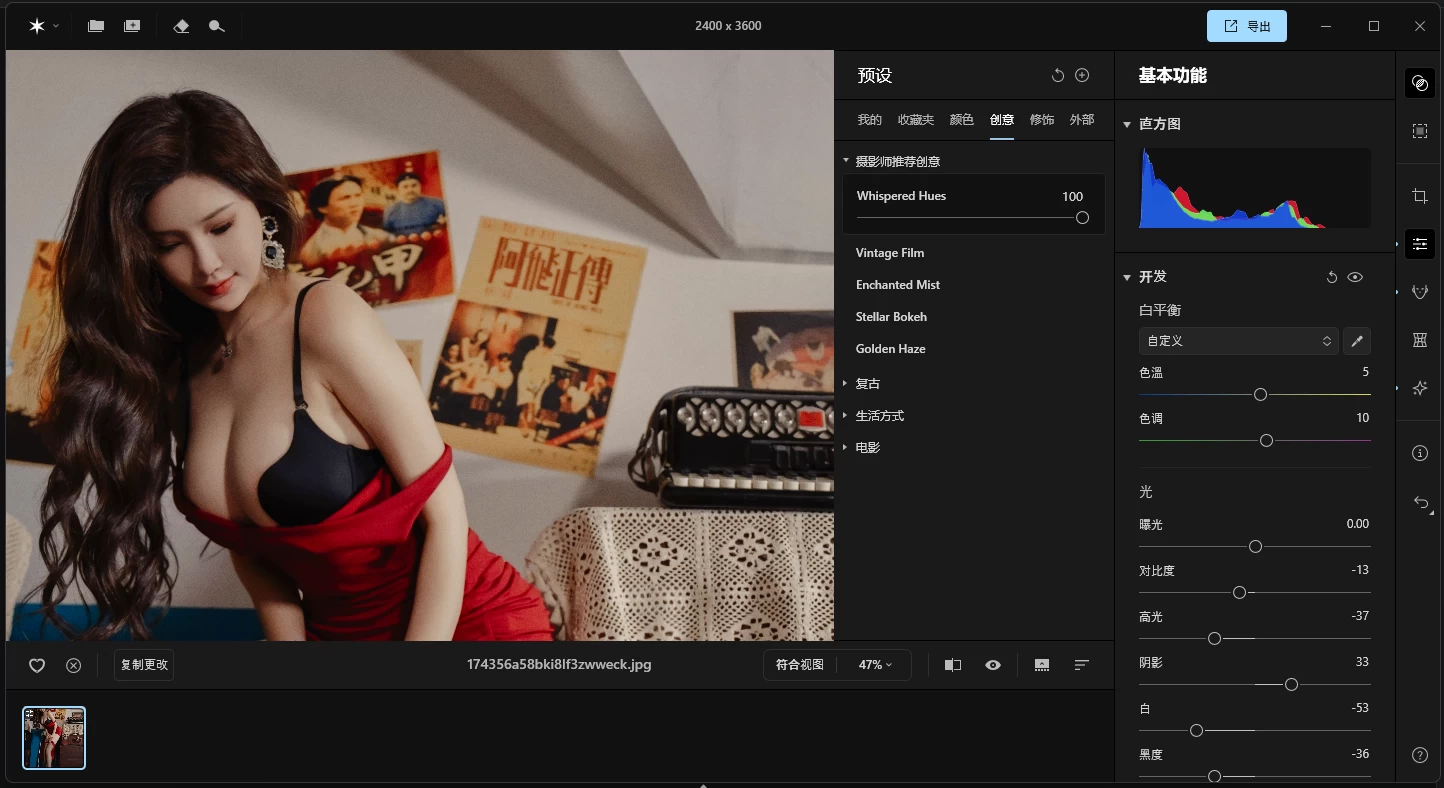Open the presets panel icon in sidebar
This screenshot has height=788, width=1444.
pos(1419,84)
